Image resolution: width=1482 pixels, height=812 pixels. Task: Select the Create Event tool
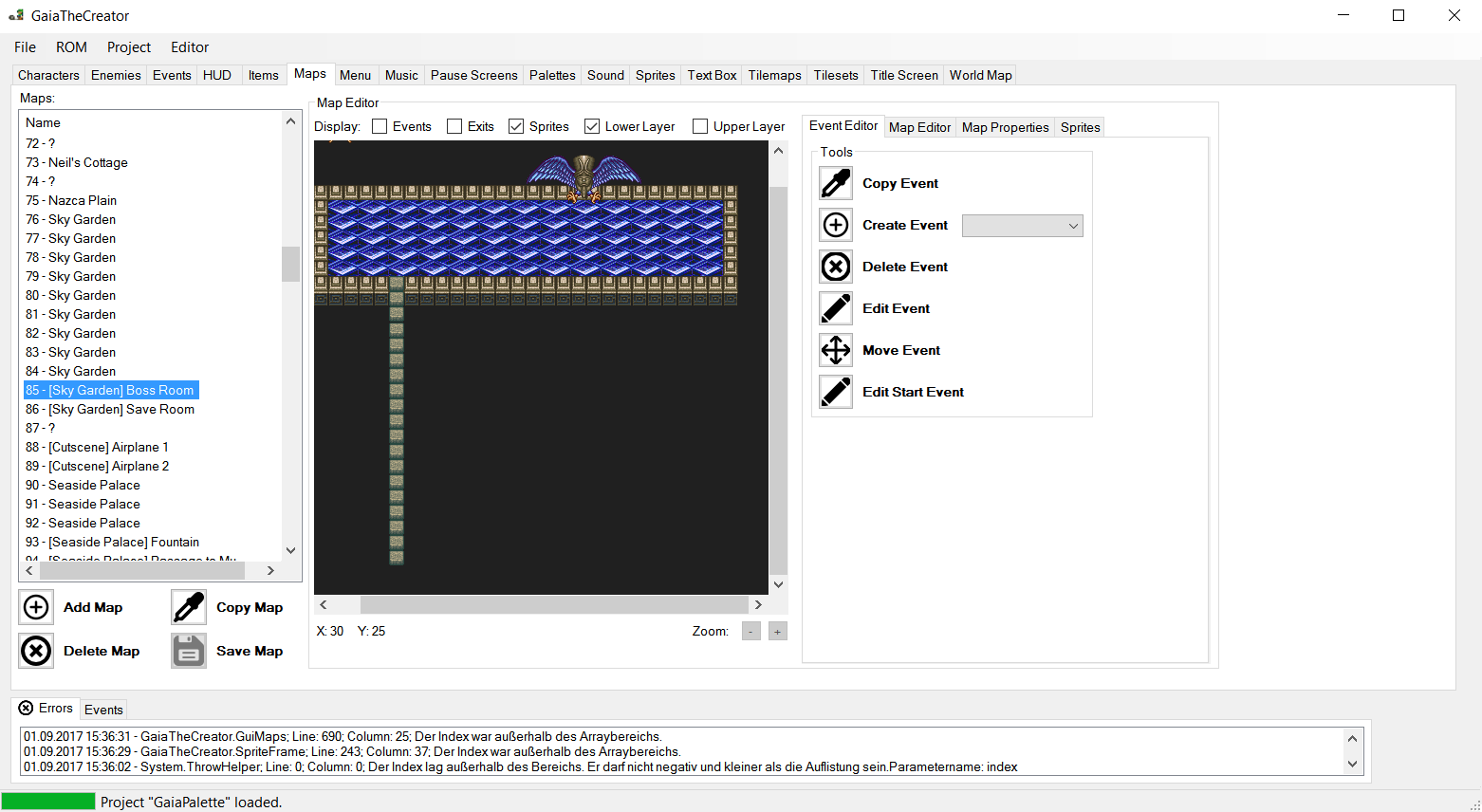click(836, 225)
